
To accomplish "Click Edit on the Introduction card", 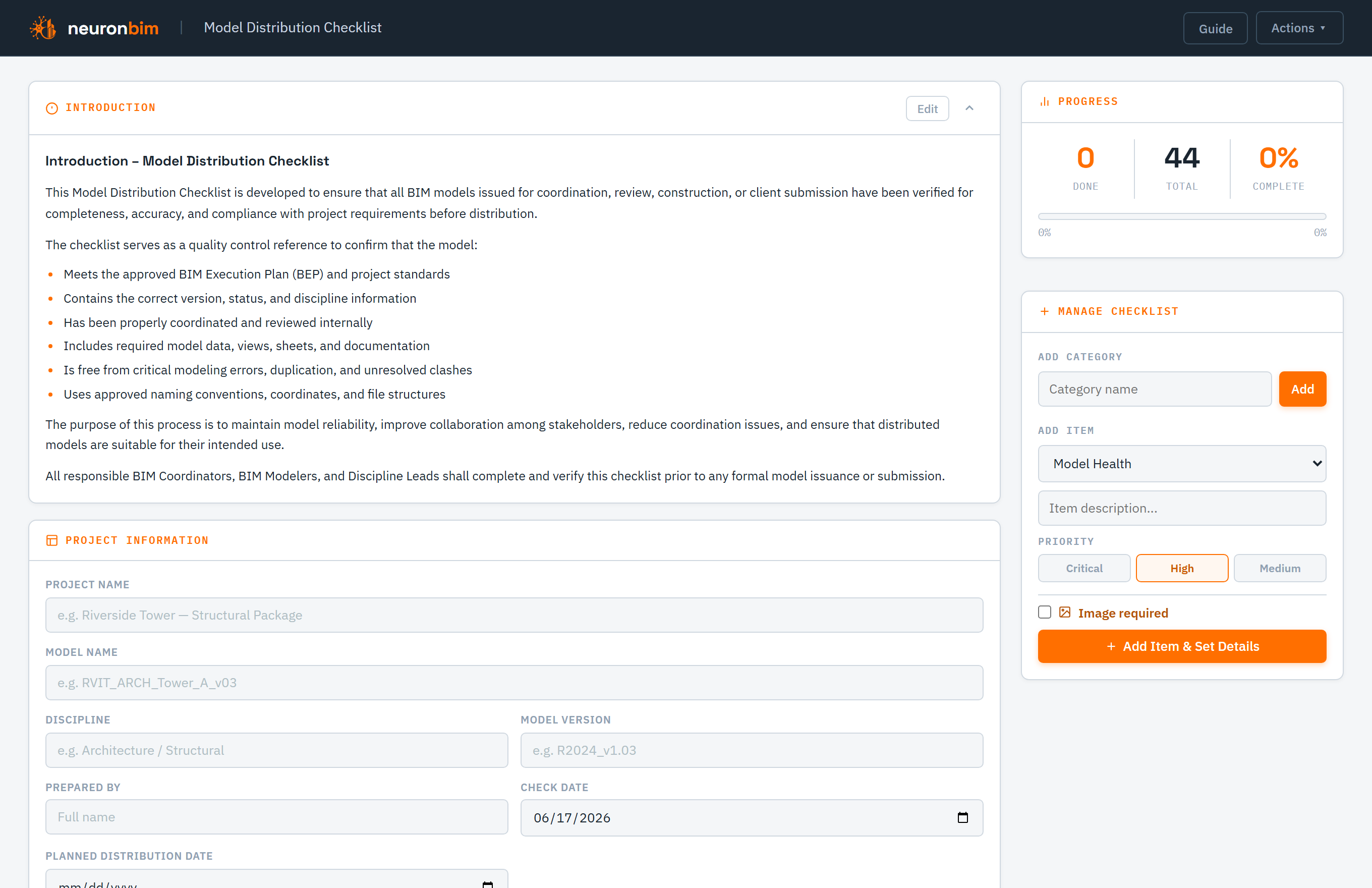I will pyautogui.click(x=927, y=108).
